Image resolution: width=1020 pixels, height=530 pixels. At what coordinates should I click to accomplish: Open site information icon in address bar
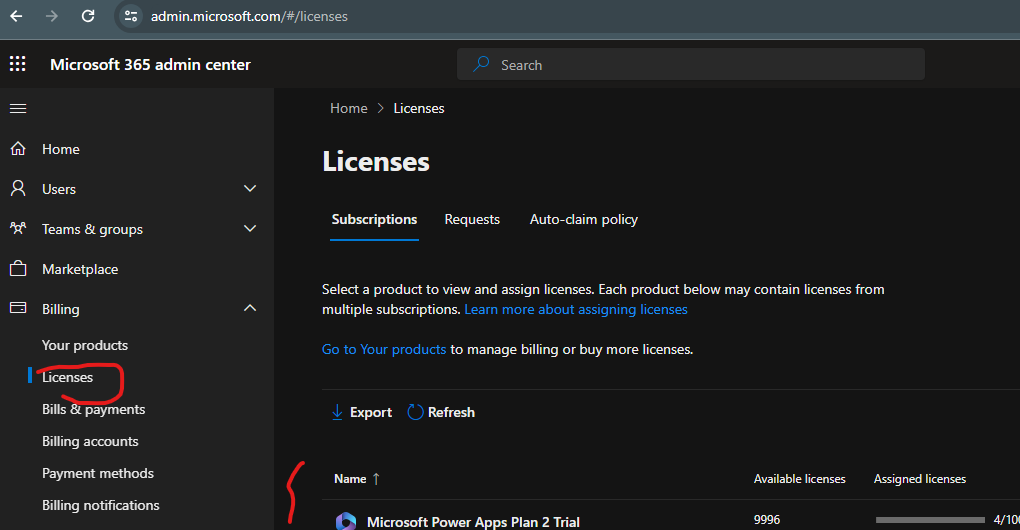(x=131, y=16)
